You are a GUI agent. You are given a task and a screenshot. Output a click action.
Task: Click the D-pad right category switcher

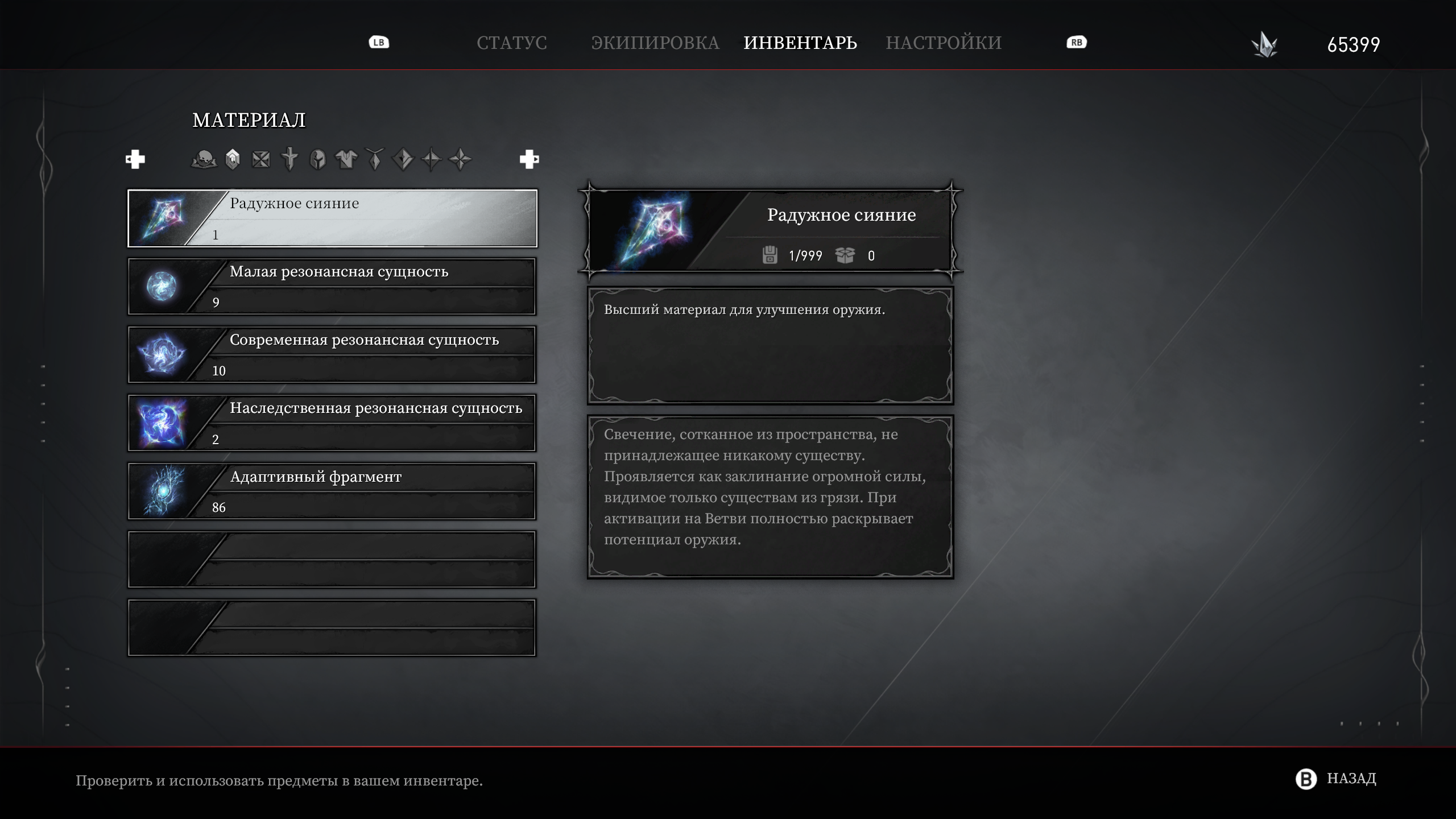[529, 159]
